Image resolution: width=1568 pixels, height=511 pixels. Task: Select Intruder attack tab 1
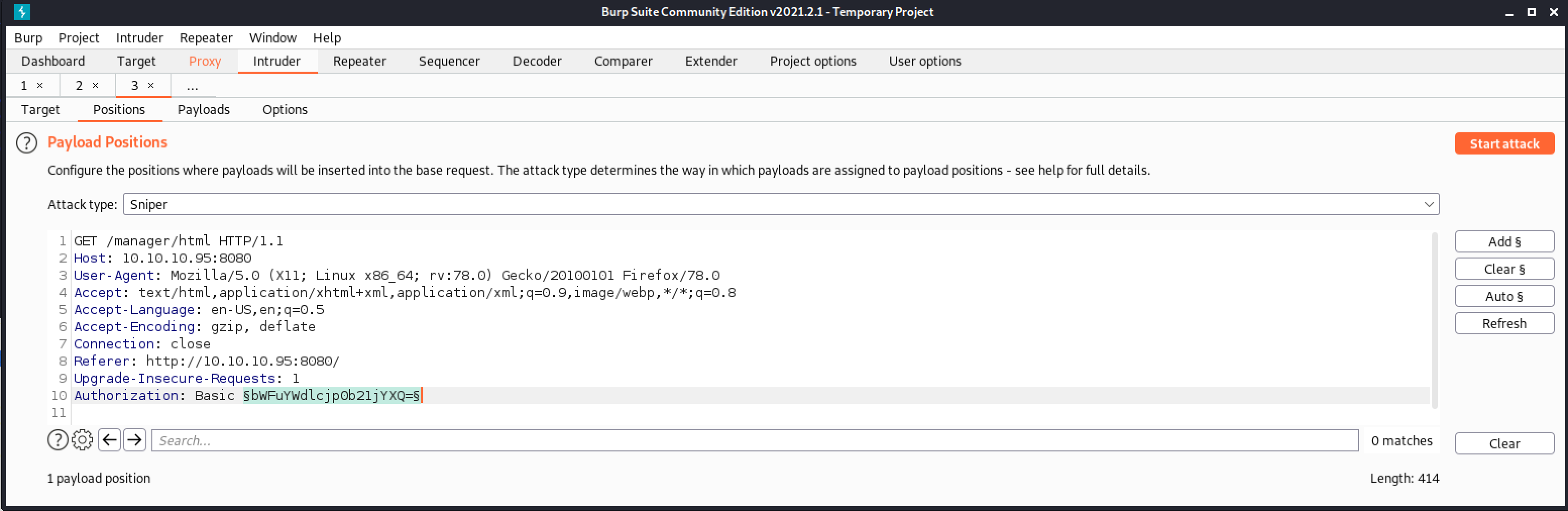click(x=24, y=85)
